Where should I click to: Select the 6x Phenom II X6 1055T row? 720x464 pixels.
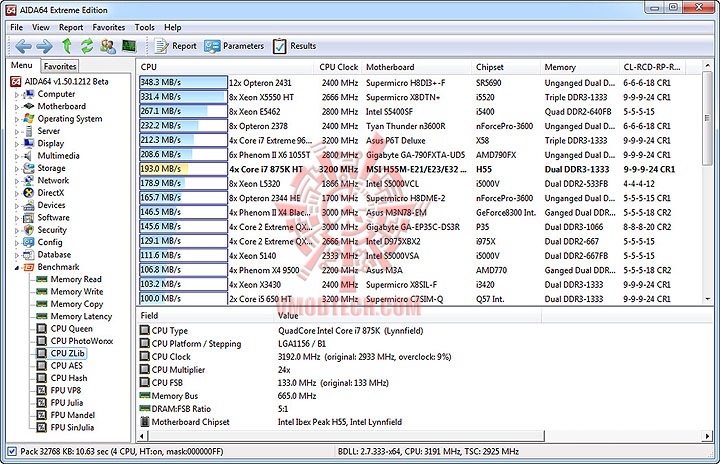point(419,155)
